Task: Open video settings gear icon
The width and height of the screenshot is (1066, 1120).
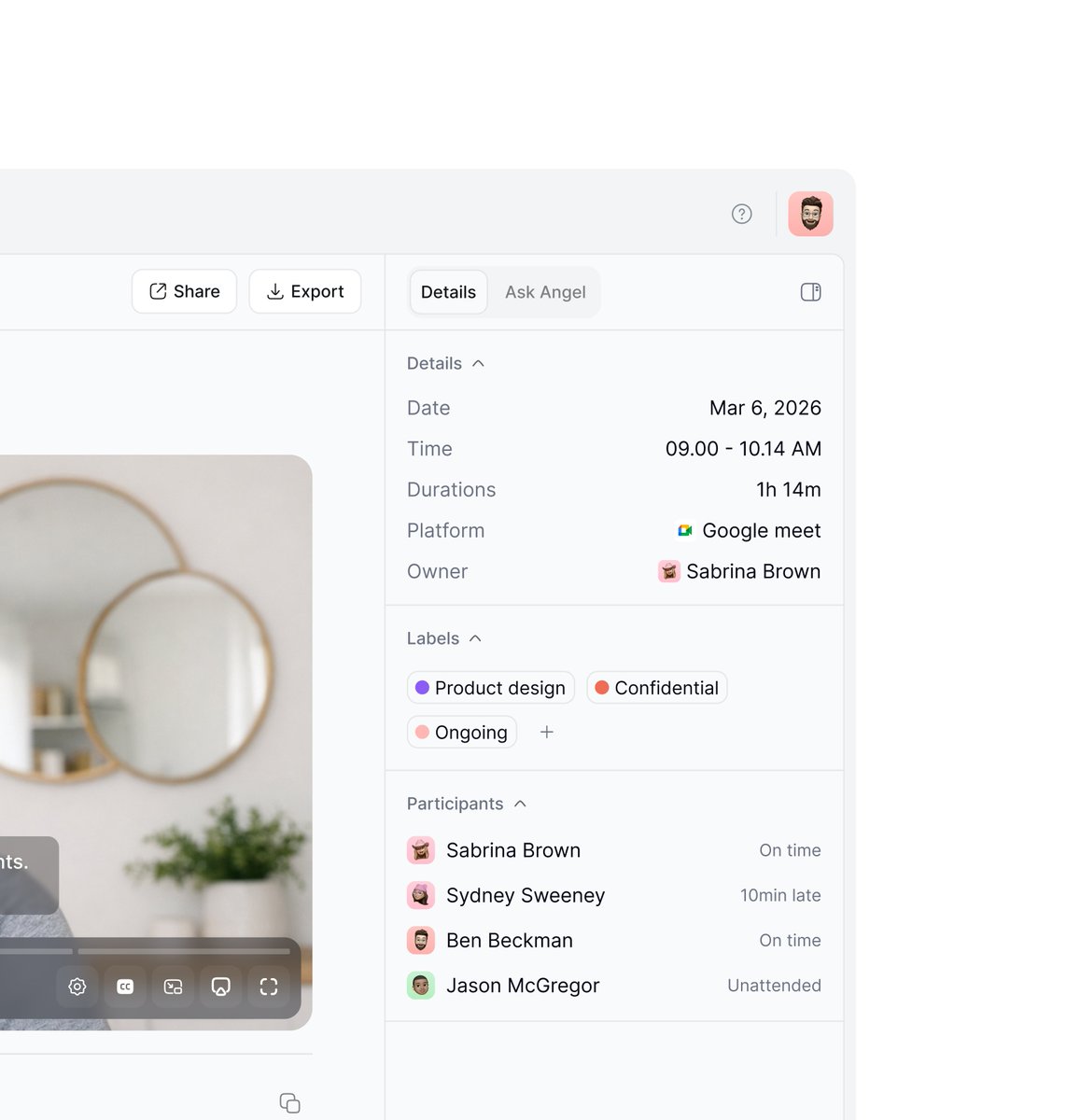Action: pos(77,987)
